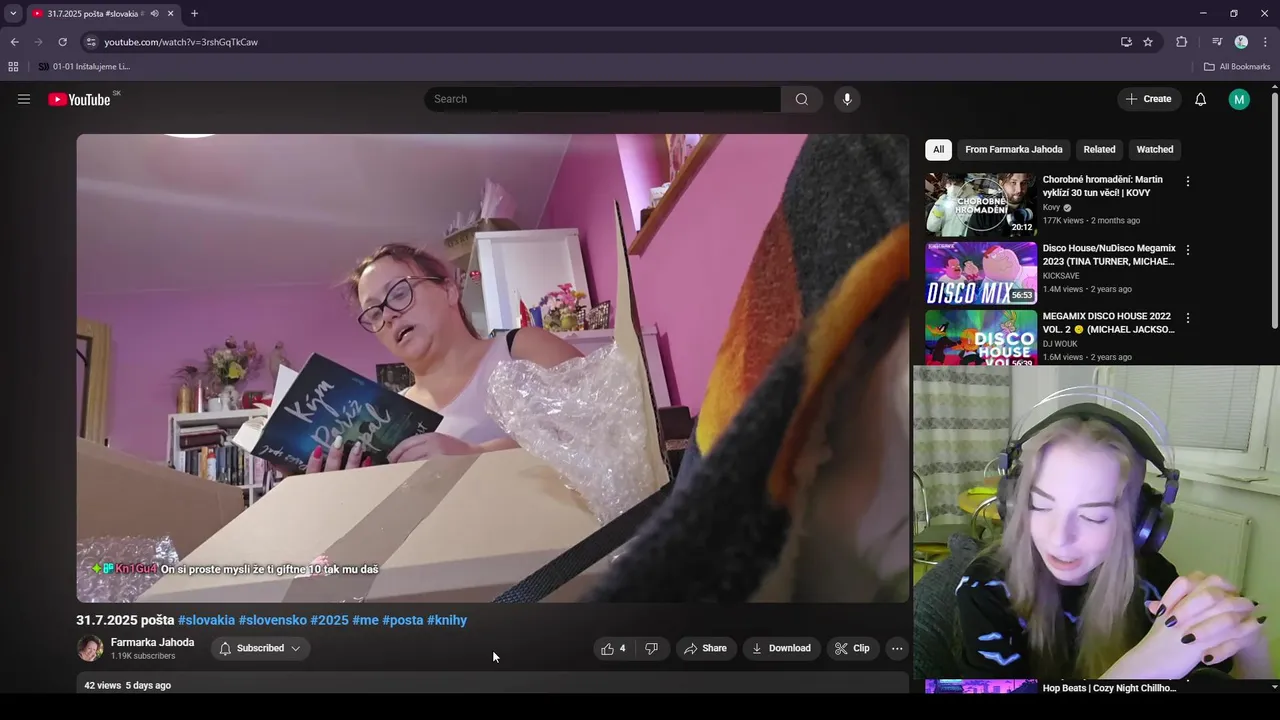The height and width of the screenshot is (720, 1280).
Task: Close the current browser tab
Action: pos(170,14)
